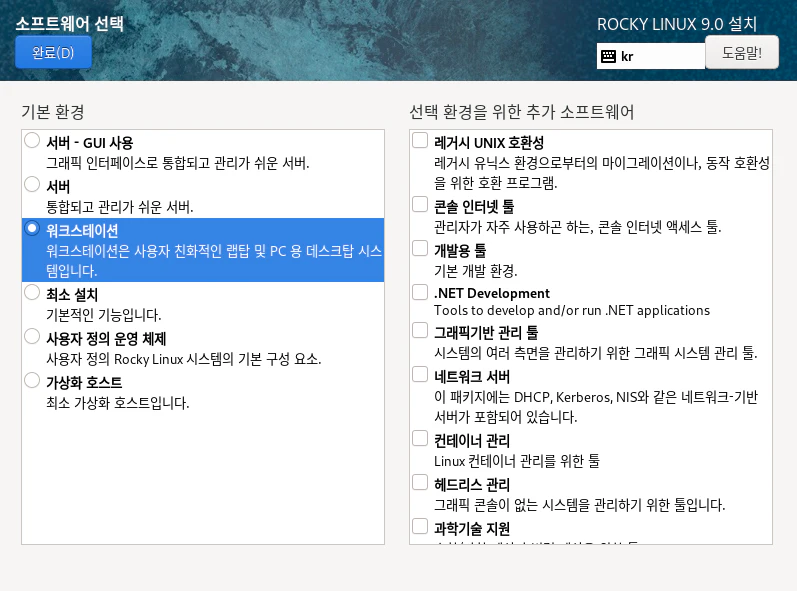Click the 워크스테이션 highlighted title
The width and height of the screenshot is (797, 591).
[x=82, y=231]
